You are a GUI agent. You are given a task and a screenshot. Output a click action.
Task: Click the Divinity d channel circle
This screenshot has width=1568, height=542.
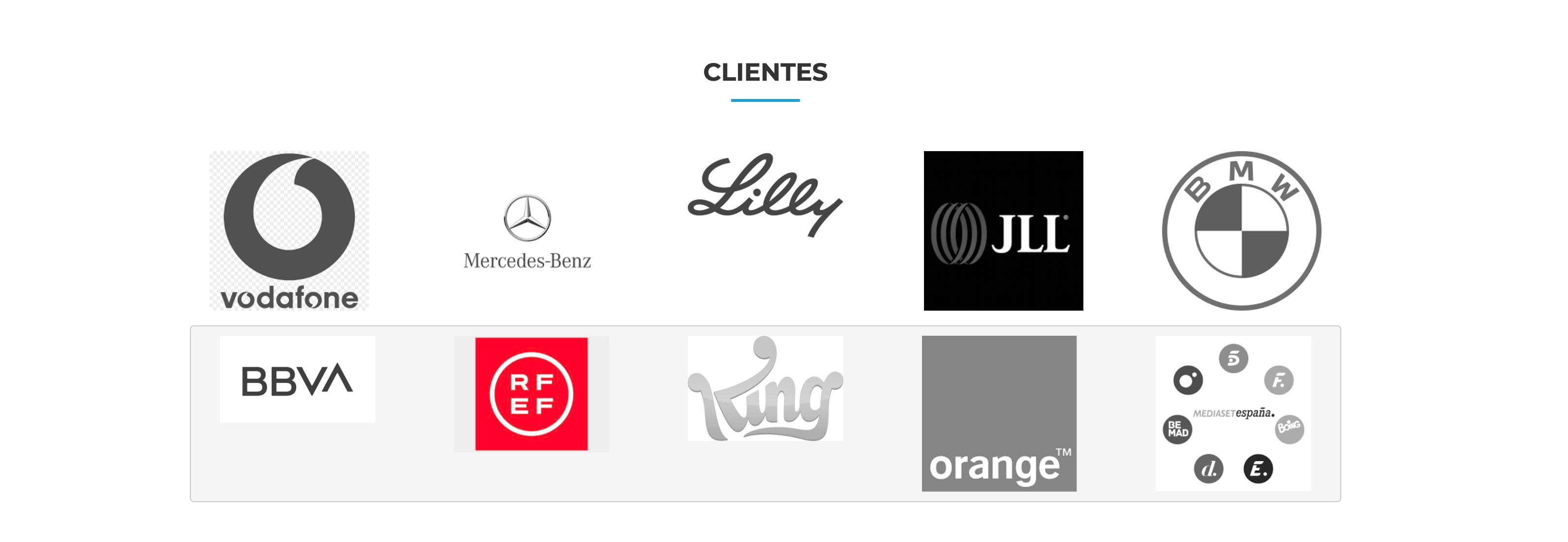pos(1208,469)
